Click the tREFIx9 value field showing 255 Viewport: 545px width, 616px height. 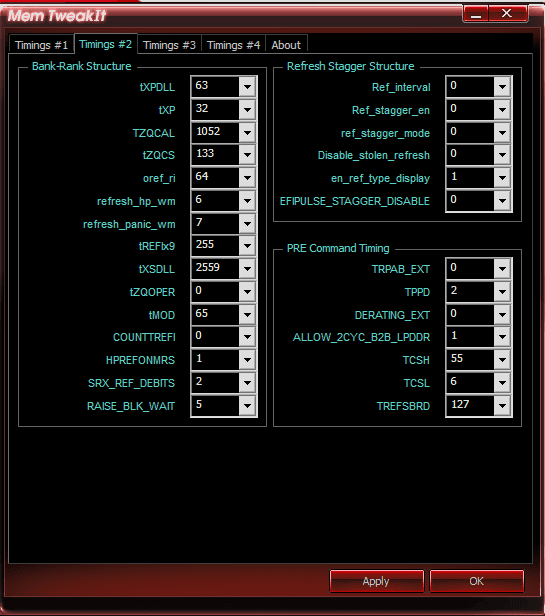(215, 246)
